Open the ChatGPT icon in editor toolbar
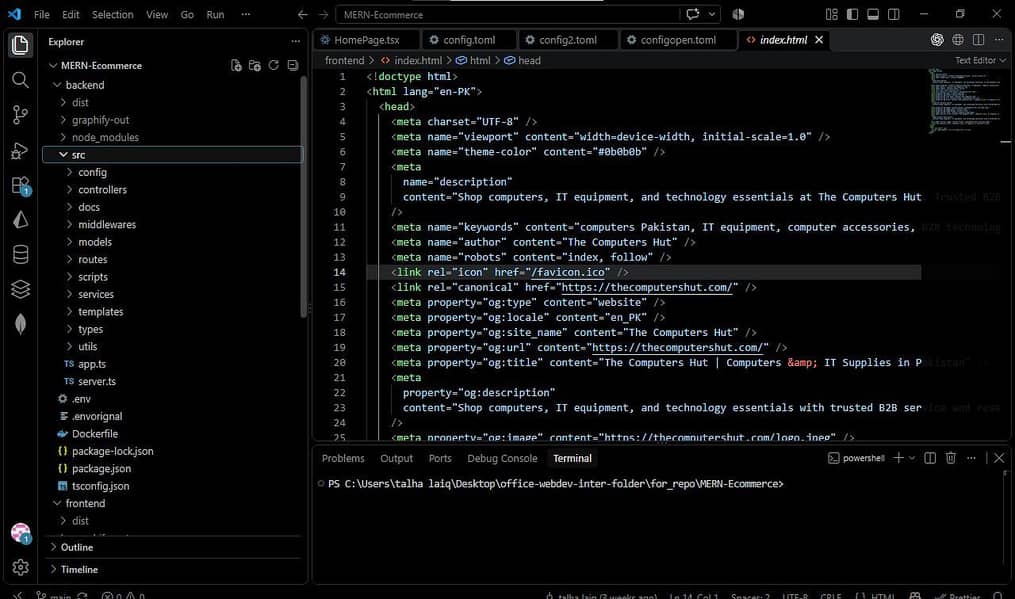 coord(937,40)
